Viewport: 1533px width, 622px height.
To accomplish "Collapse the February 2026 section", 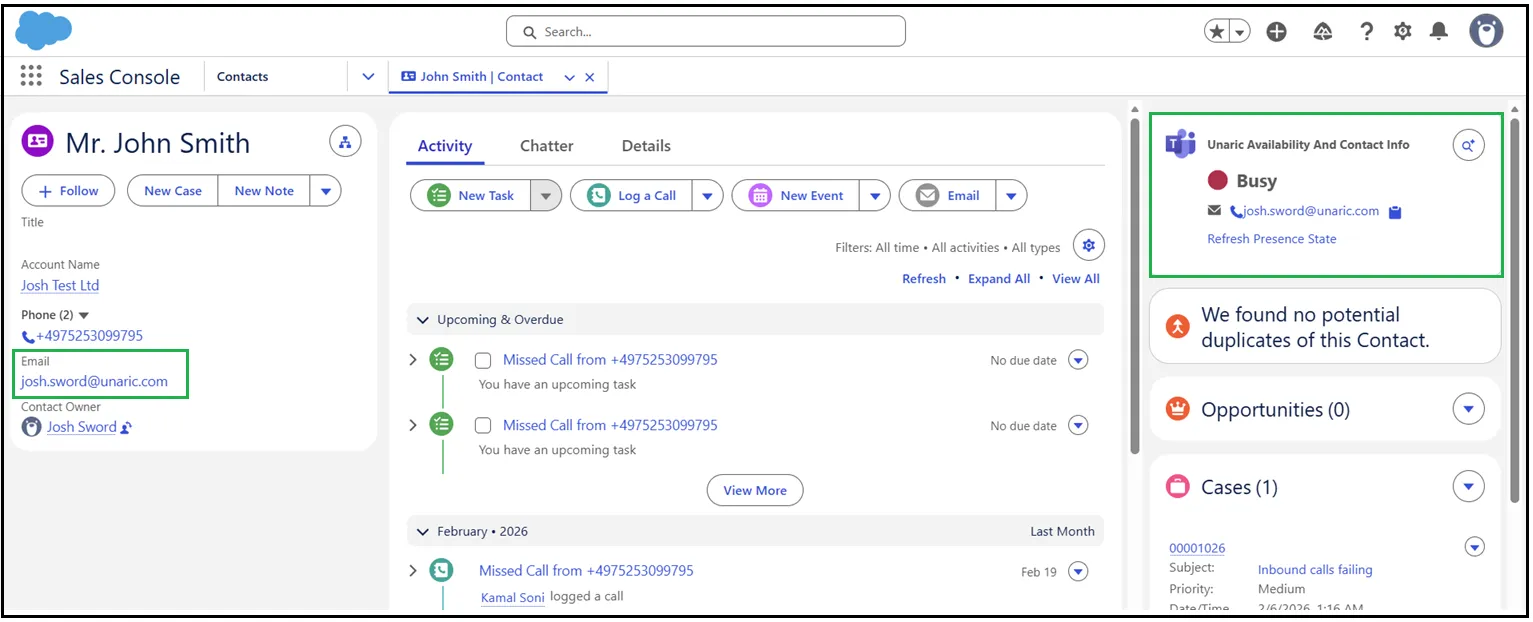I will [x=423, y=532].
